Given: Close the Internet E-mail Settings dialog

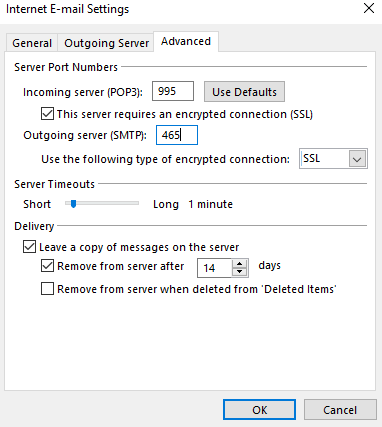Looking at the screenshot, I should pyautogui.click(x=369, y=8).
